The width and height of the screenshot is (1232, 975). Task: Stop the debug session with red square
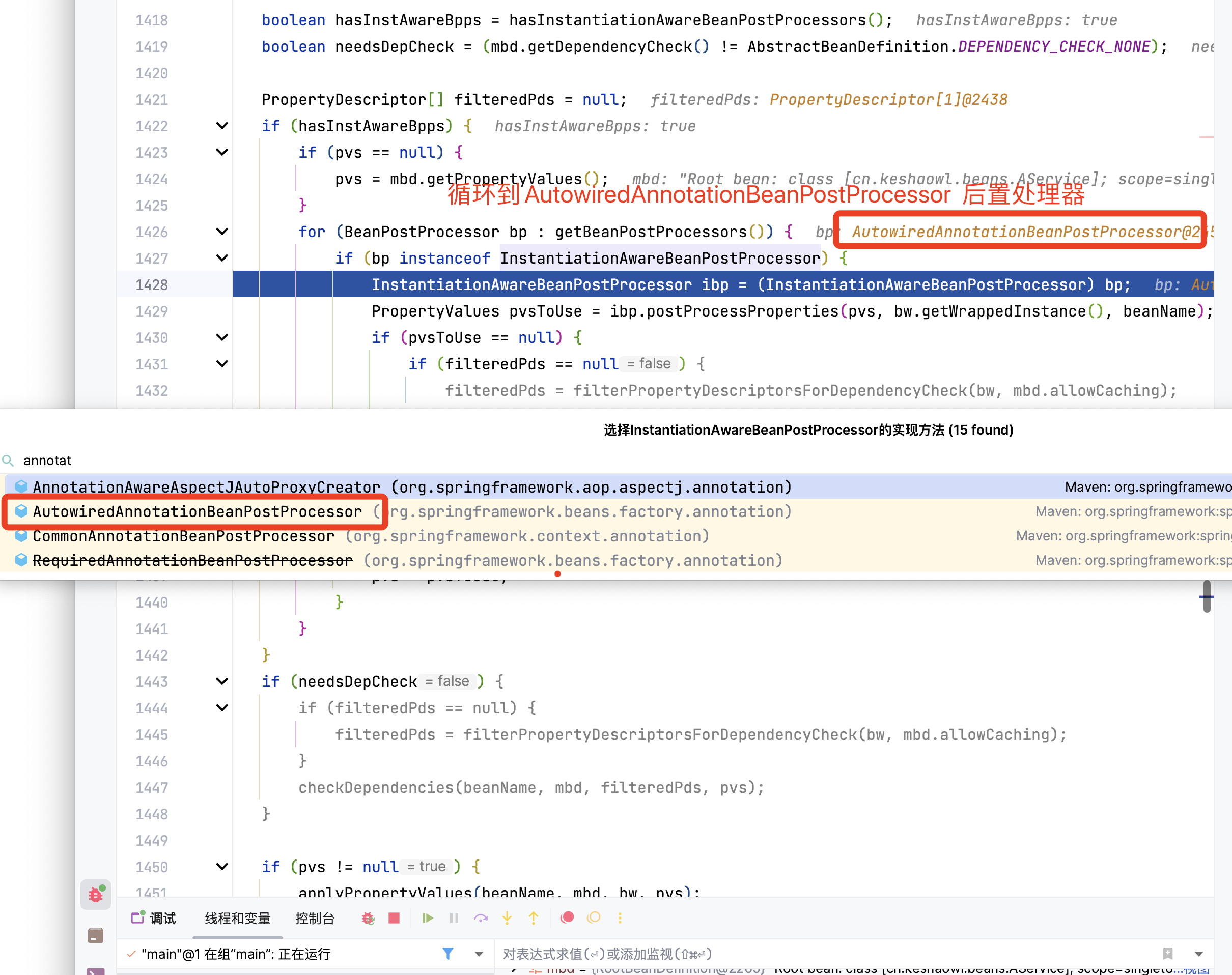tap(394, 918)
